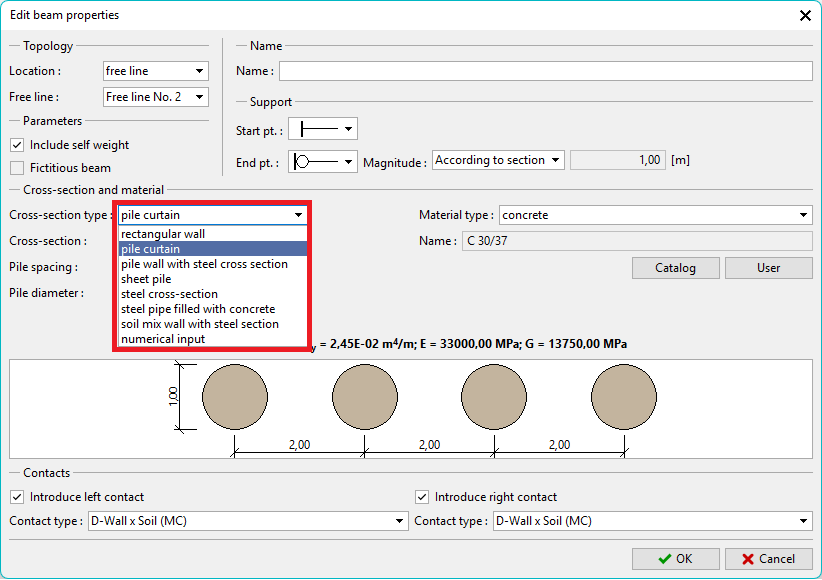Enable the Fictitious beam checkbox
The height and width of the screenshot is (580, 822).
pos(17,168)
